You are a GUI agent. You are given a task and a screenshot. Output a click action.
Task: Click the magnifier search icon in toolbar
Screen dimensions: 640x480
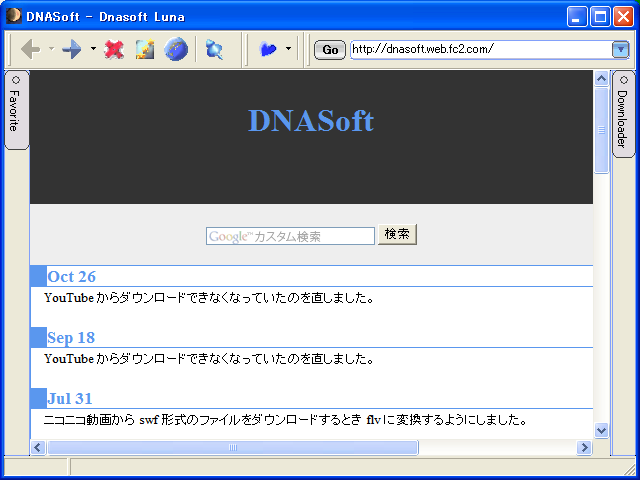pos(214,49)
